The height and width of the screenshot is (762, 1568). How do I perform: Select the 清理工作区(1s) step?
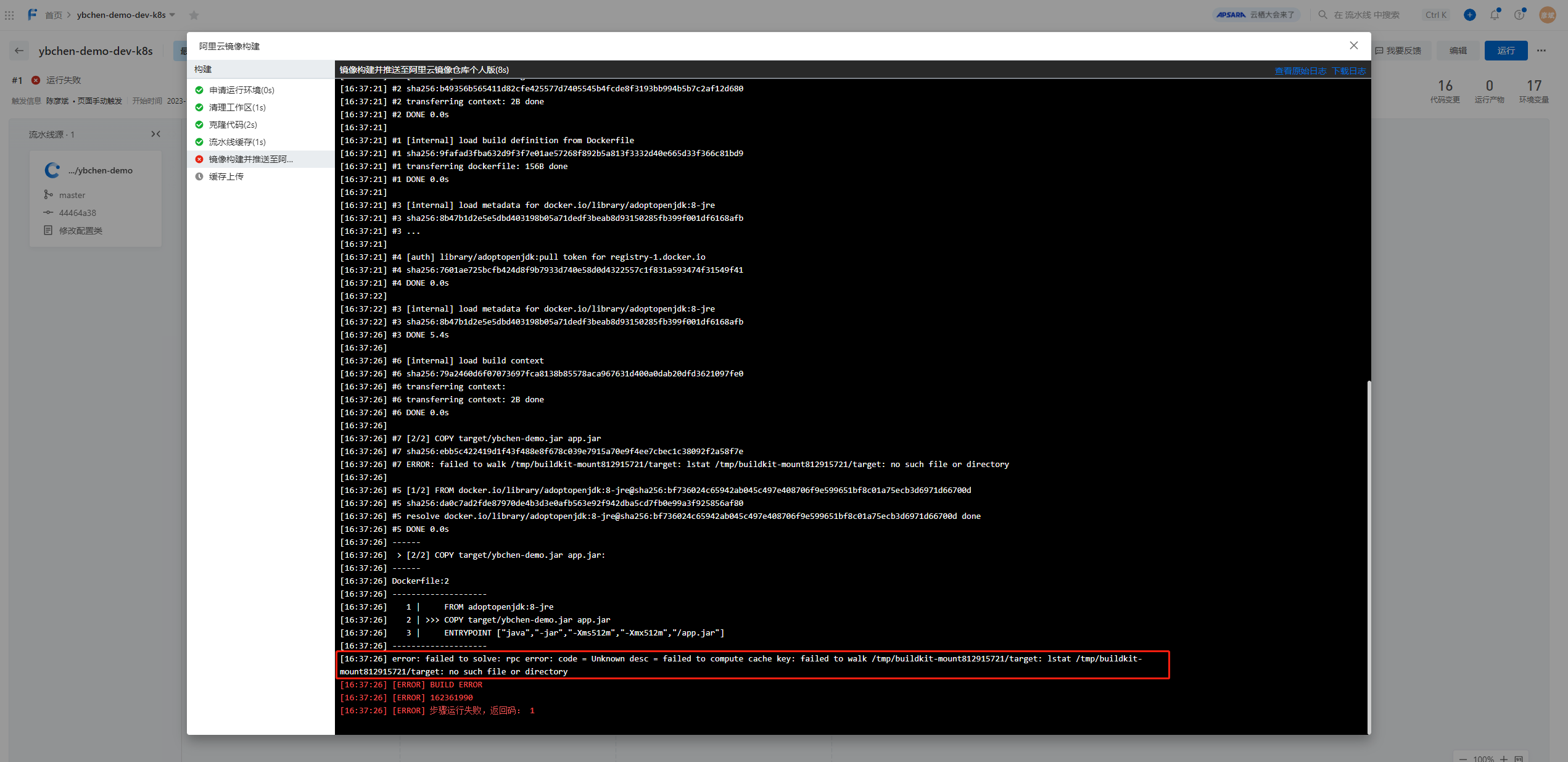click(260, 107)
